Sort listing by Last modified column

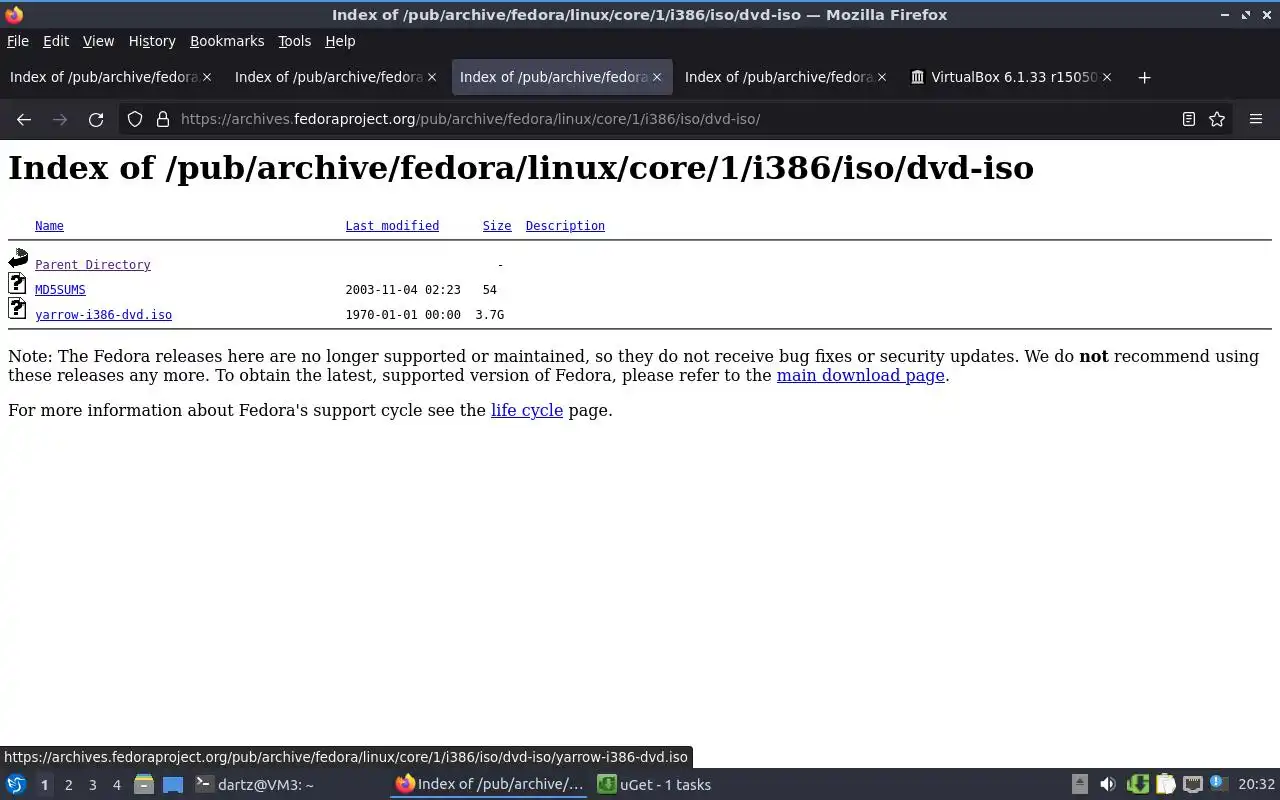(x=392, y=226)
